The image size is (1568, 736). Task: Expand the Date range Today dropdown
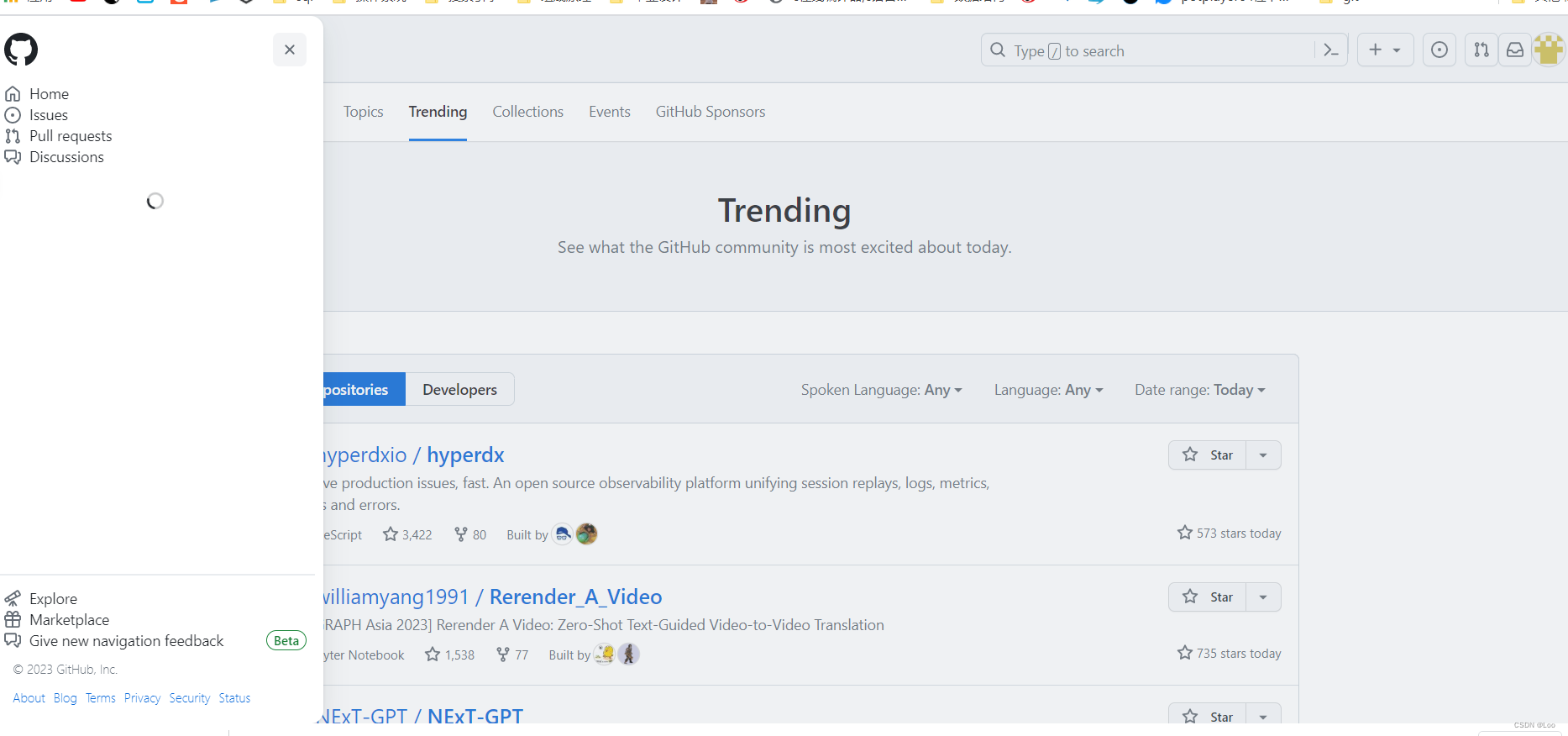pos(1200,390)
